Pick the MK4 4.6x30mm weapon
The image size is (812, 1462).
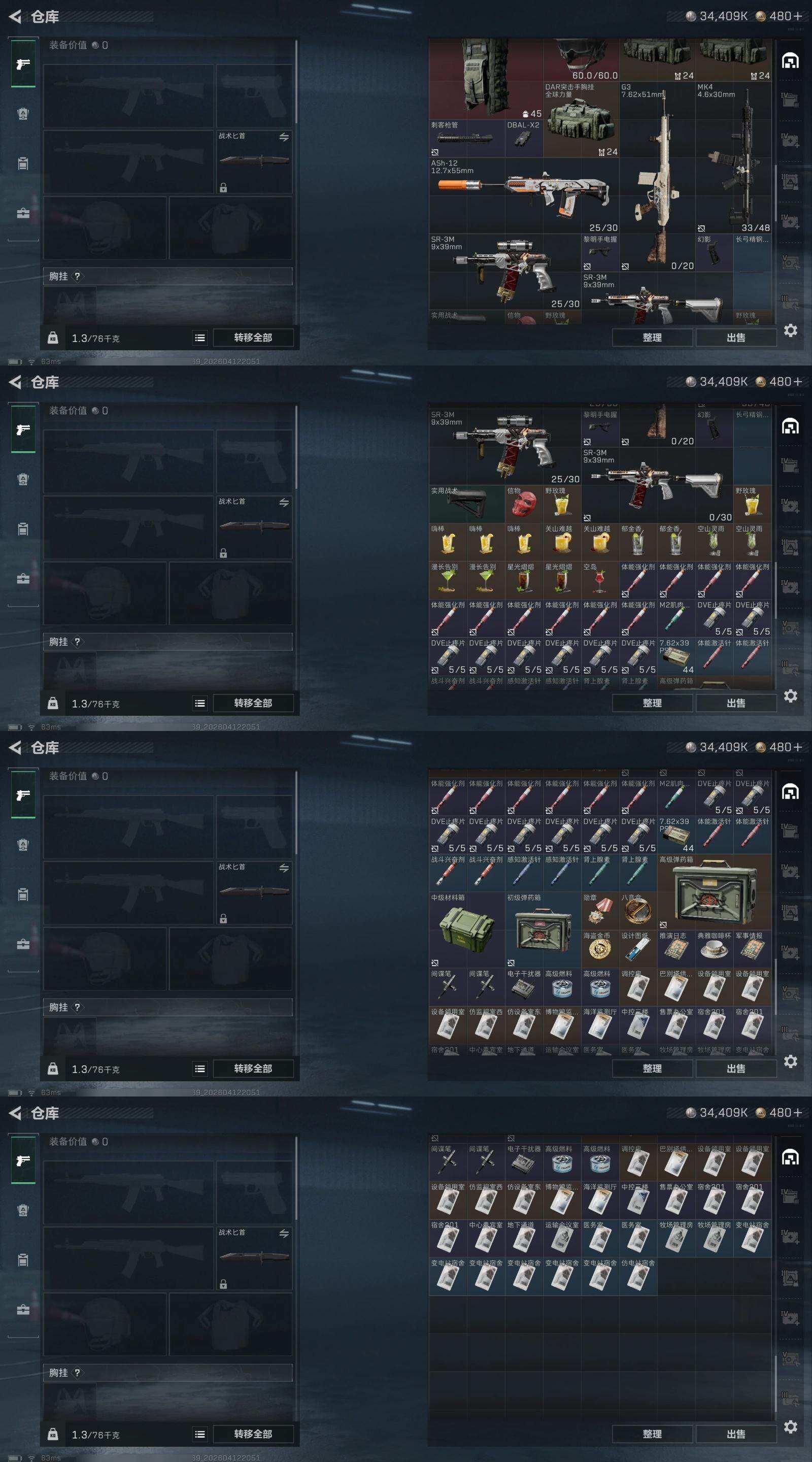(x=733, y=158)
